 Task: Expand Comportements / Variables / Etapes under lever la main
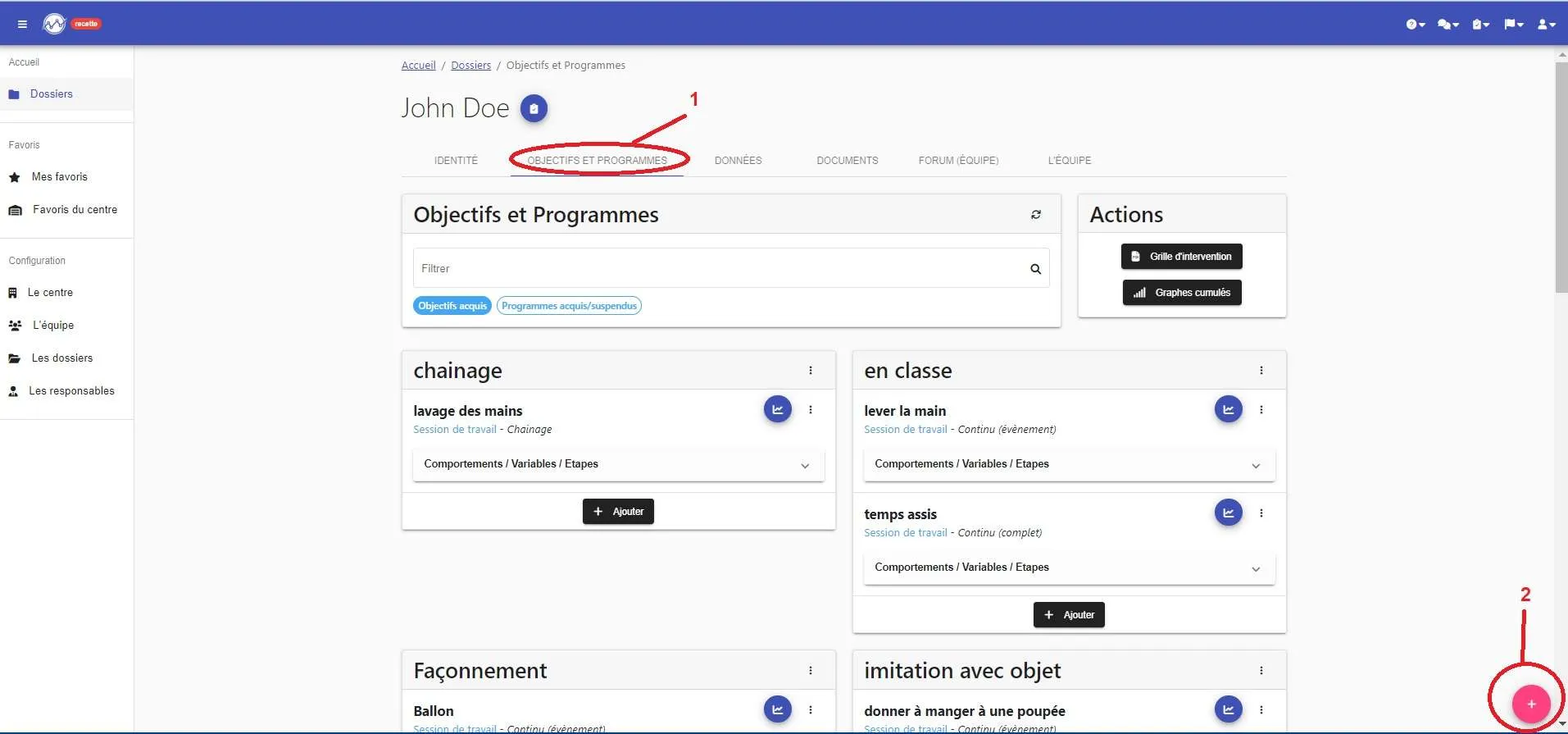[x=1069, y=465]
